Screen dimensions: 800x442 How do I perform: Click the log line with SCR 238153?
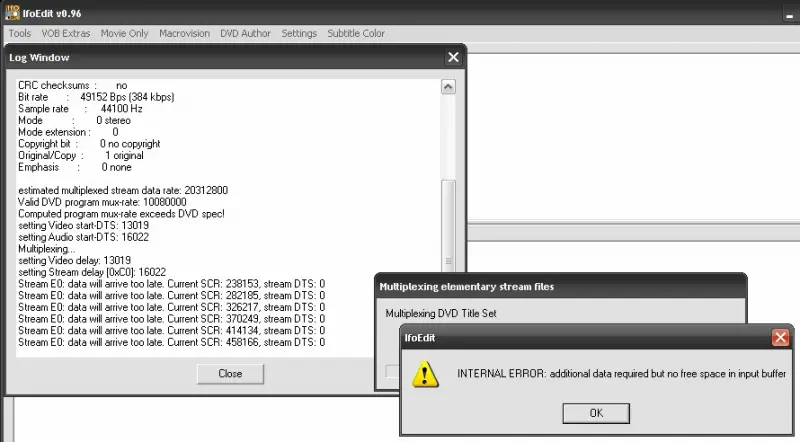171,284
